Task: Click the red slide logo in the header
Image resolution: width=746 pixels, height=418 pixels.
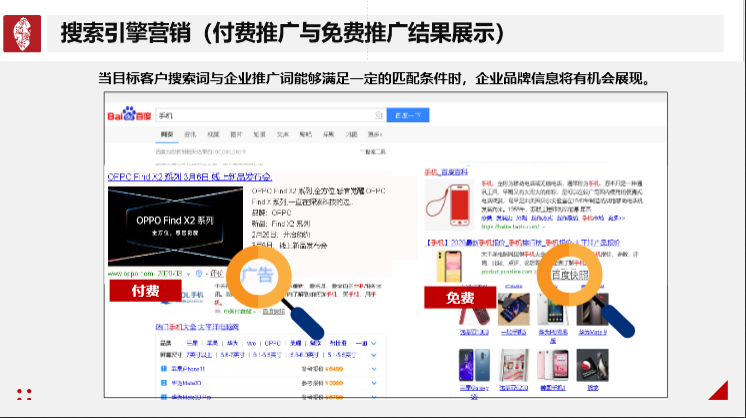Action: pos(22,33)
